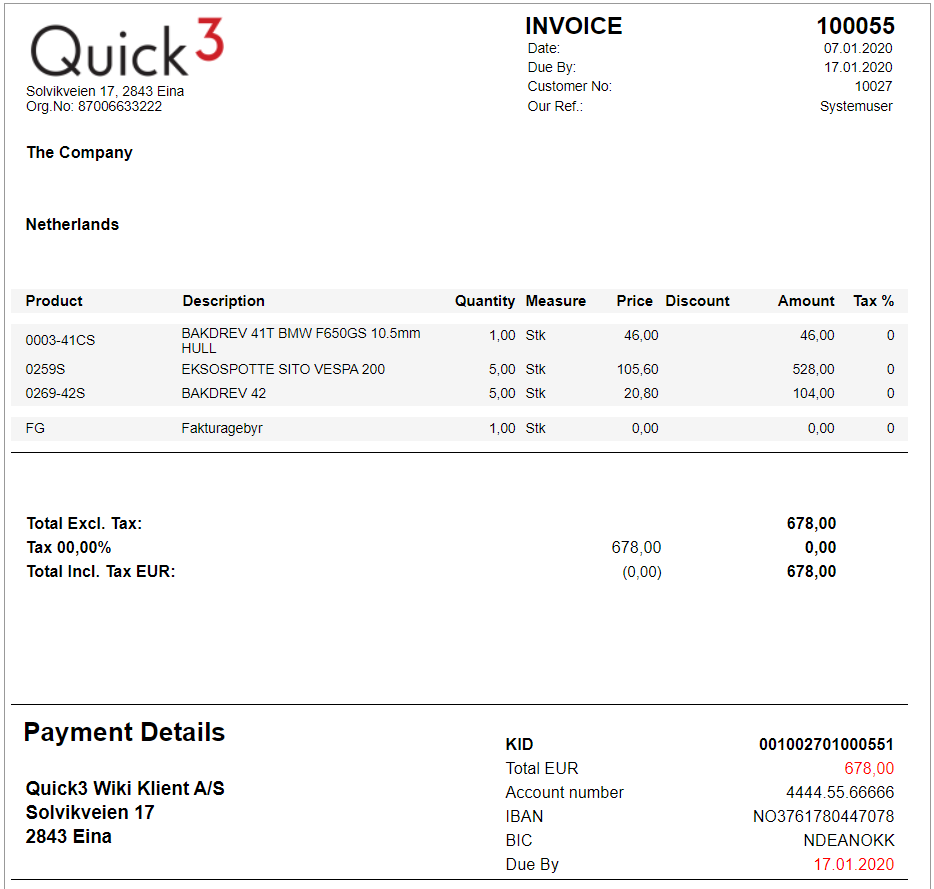Click the Discount column header
The image size is (934, 889).
(697, 301)
